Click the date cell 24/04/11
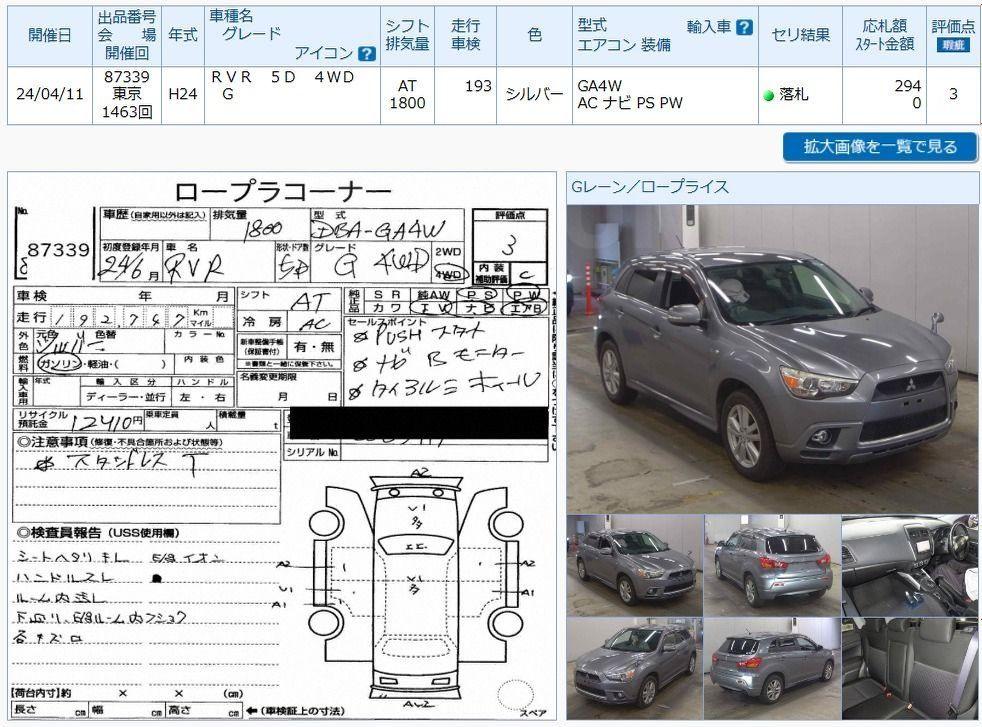982x727 pixels. tap(49, 95)
